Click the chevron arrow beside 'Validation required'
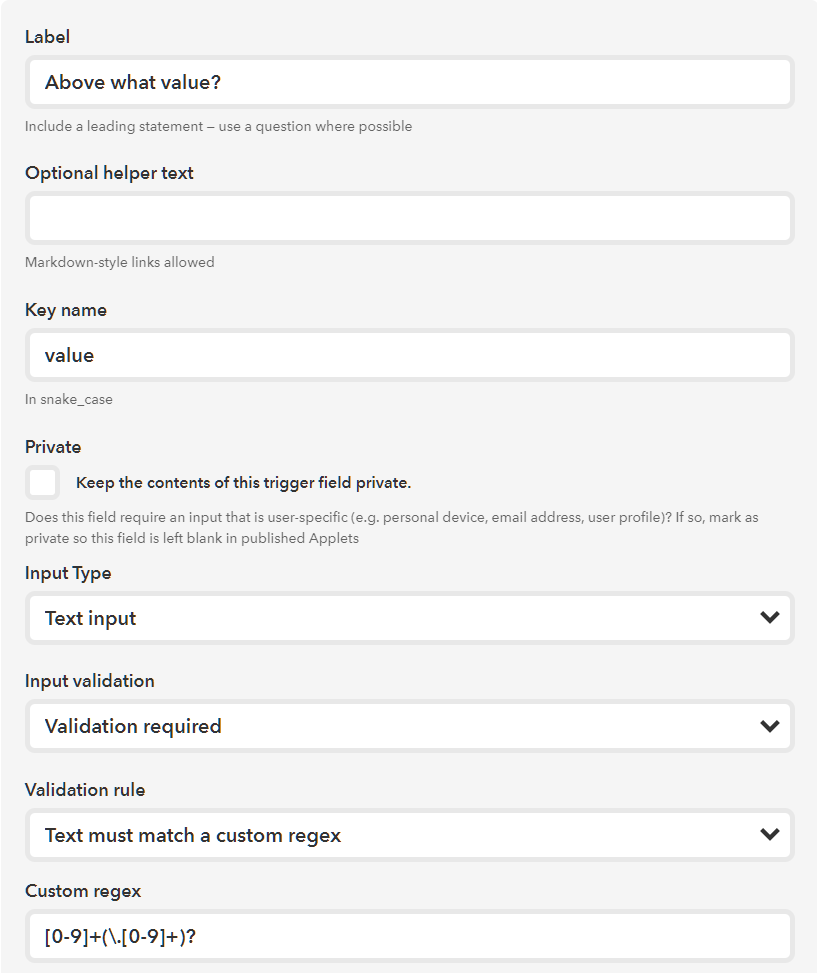817x973 pixels. coord(769,726)
